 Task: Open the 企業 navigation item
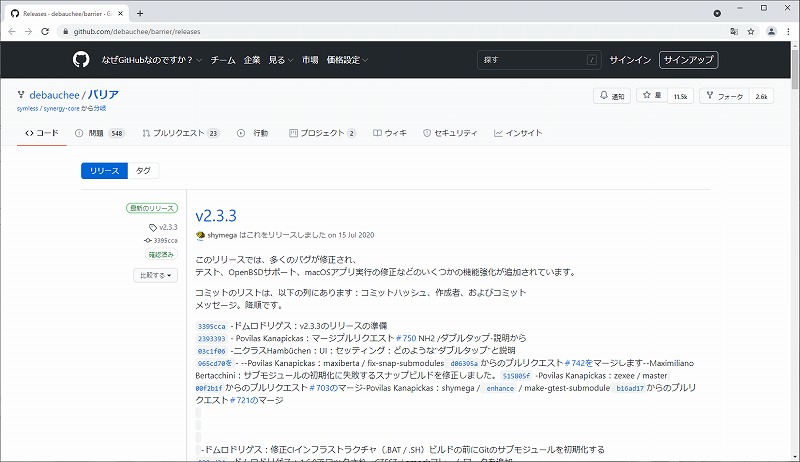[252, 60]
